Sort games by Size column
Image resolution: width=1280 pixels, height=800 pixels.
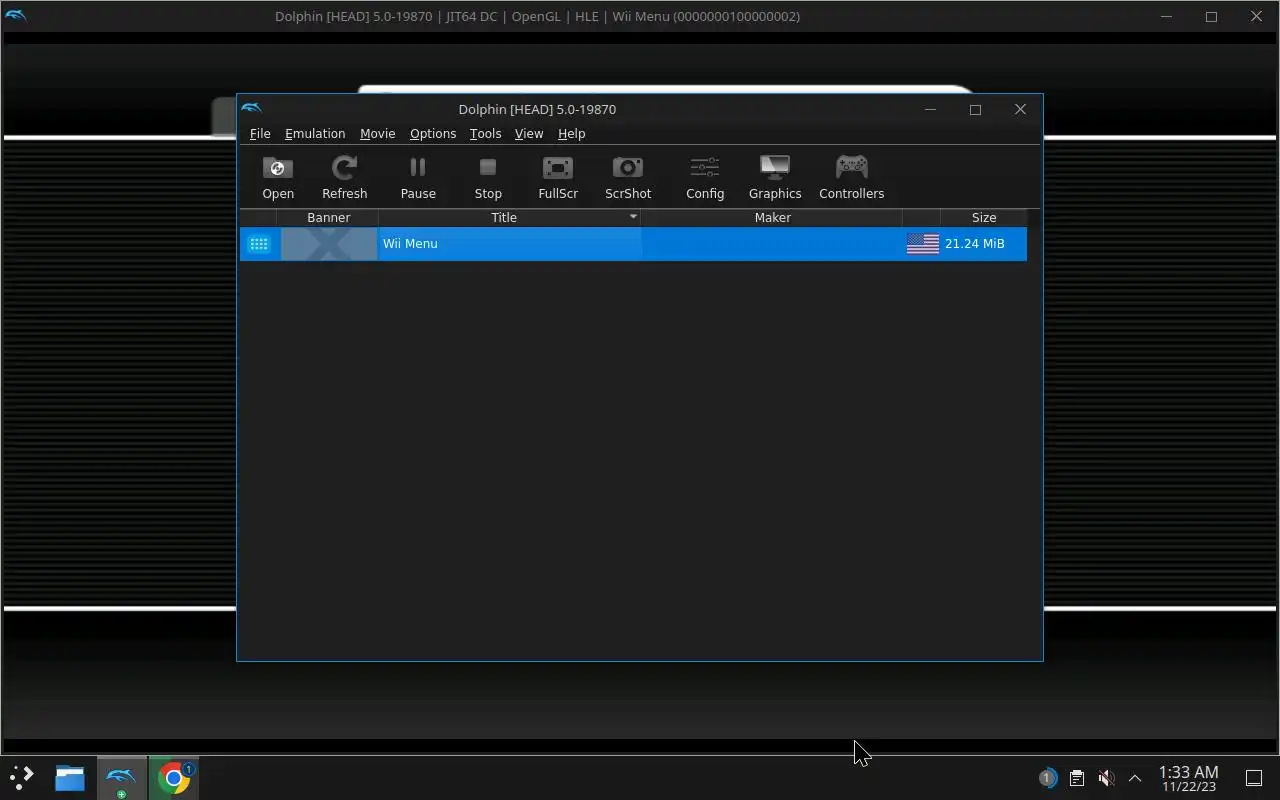[984, 217]
